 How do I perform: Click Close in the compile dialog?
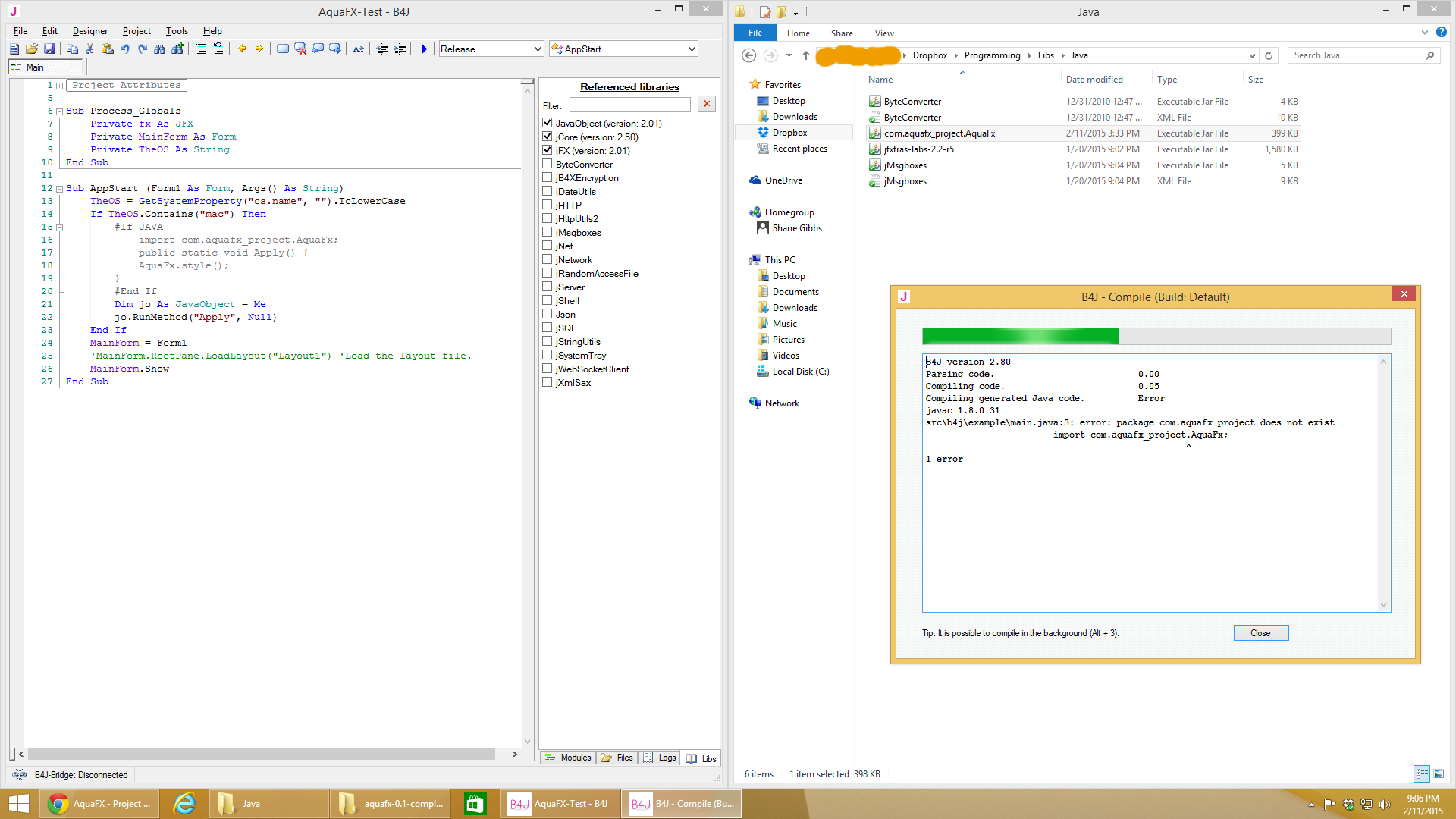[1260, 633]
